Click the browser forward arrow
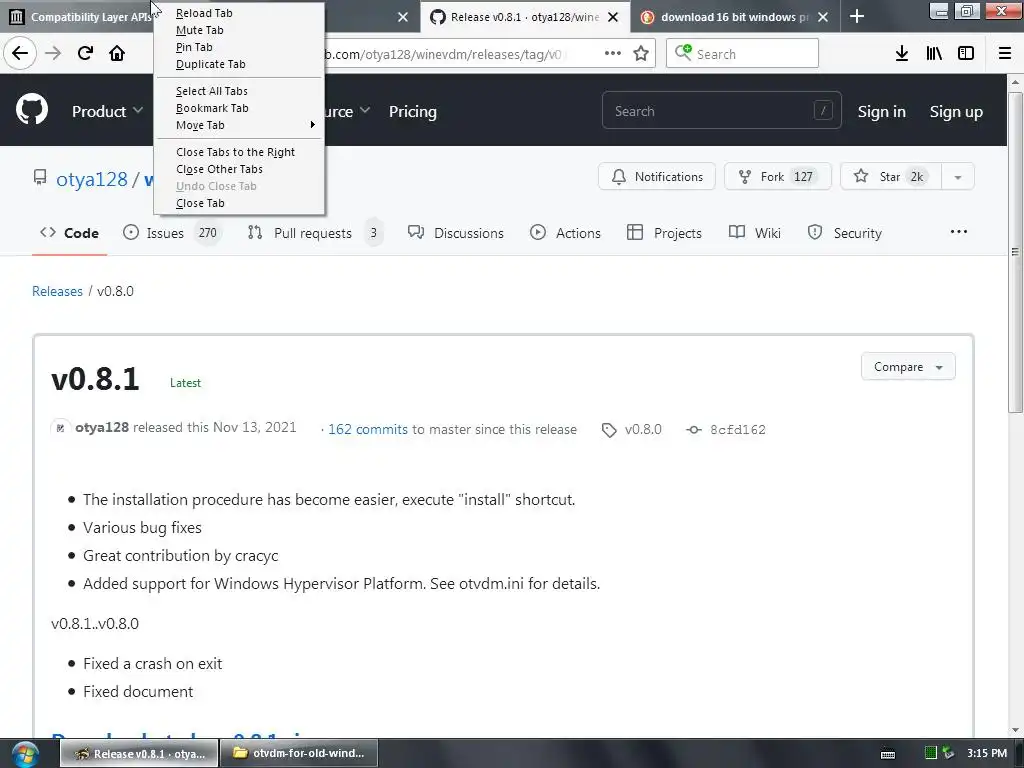1024x768 pixels. [x=53, y=53]
